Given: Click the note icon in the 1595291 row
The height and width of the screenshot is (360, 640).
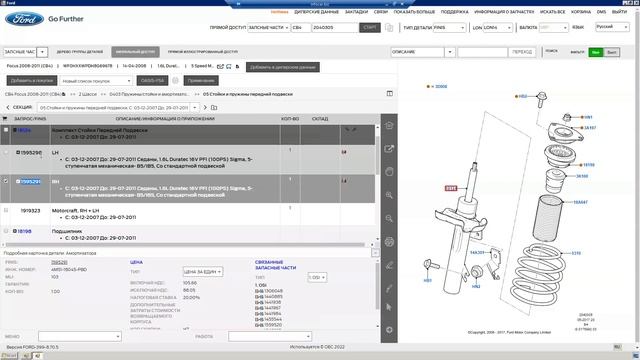Looking at the screenshot, I should pyautogui.click(x=344, y=181).
